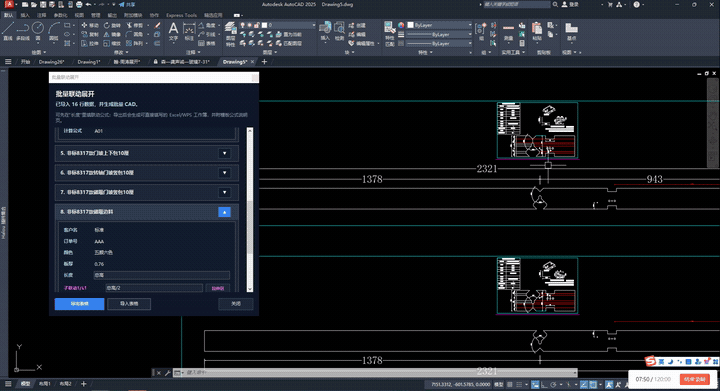This screenshot has width=720, height=391.
Task: Click the magenta button beside sub-link formula
Action: pyautogui.click(x=218, y=288)
